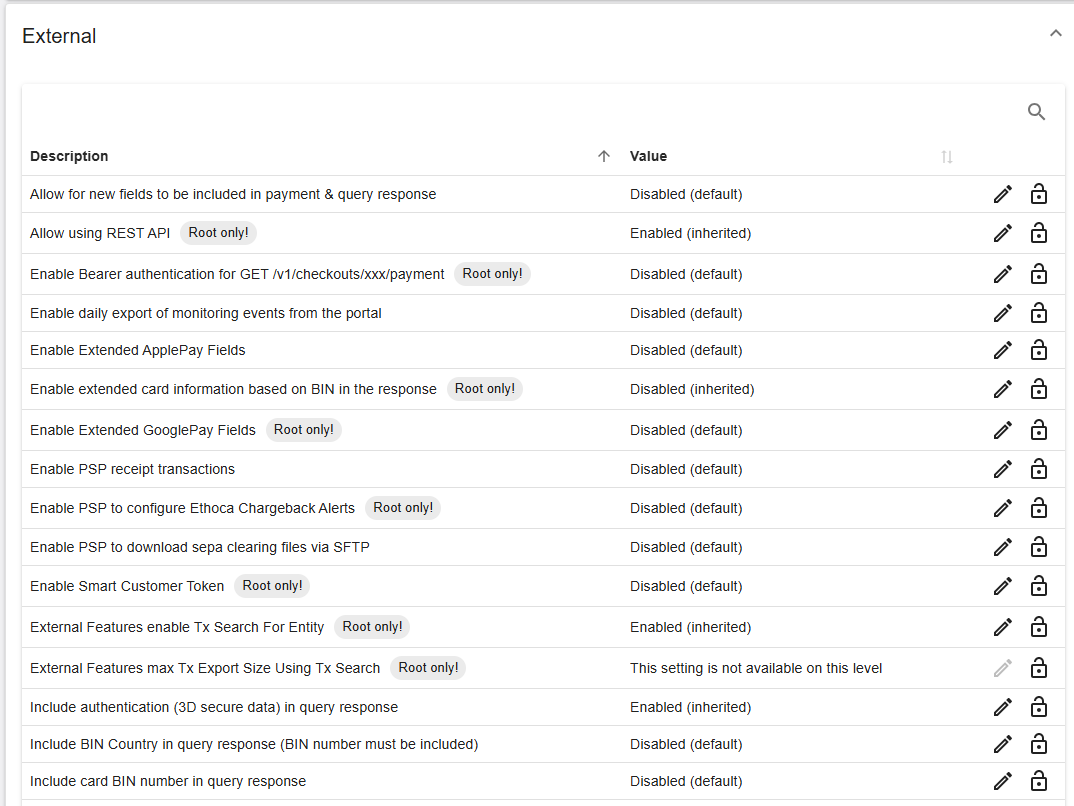The width and height of the screenshot is (1074, 806).
Task: Toggle the lock for Allow for new fields
Action: click(x=1038, y=194)
